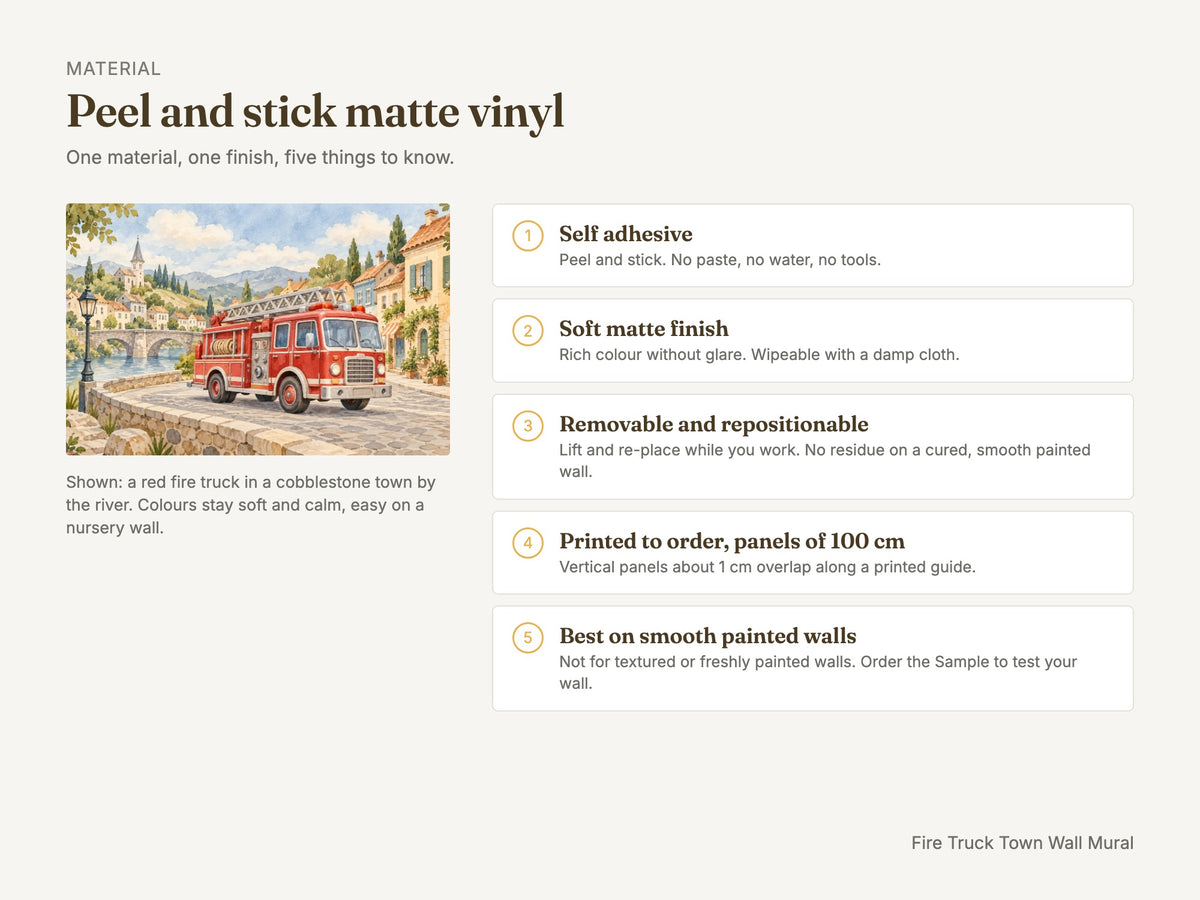
Task: Click Printed to order panels heading
Action: click(732, 542)
